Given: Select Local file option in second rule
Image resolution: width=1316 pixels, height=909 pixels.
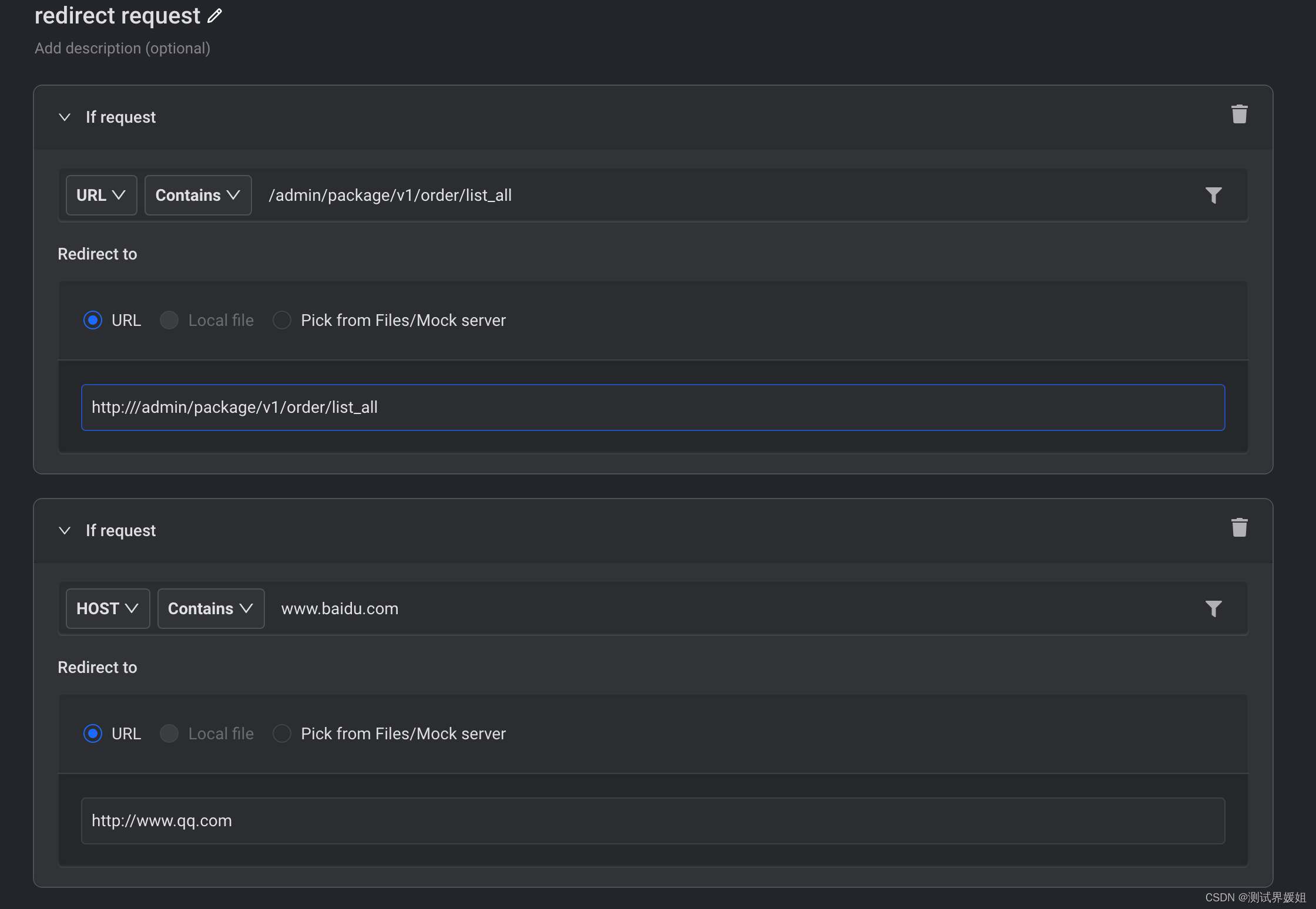Looking at the screenshot, I should click(x=169, y=733).
